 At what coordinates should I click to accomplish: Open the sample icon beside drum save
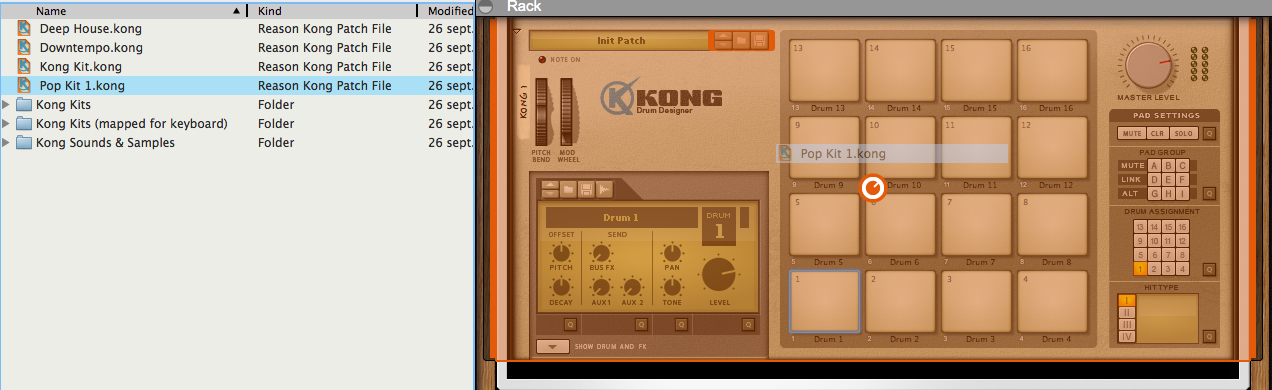point(605,188)
